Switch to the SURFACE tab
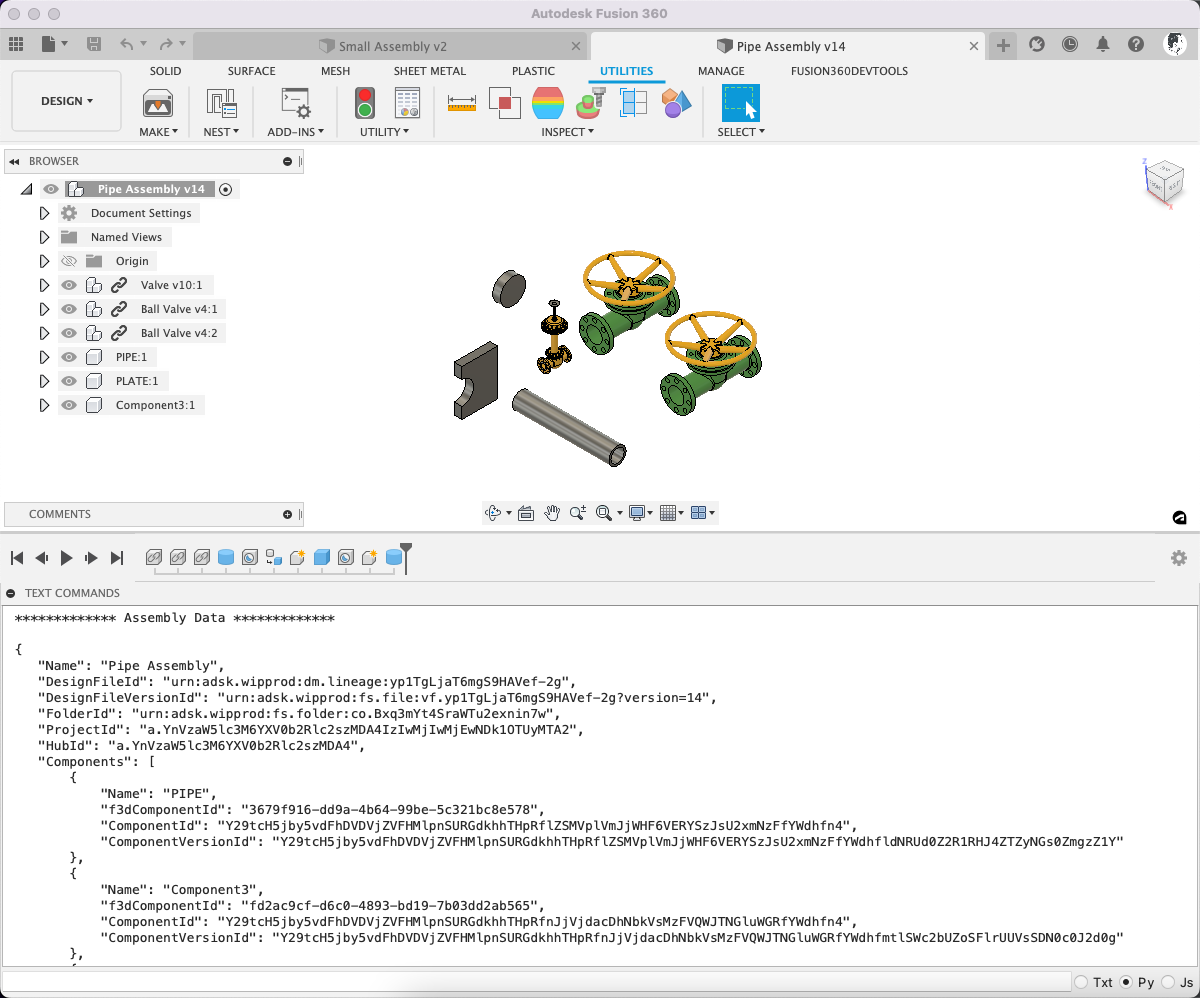Viewport: 1200px width, 998px height. (251, 71)
